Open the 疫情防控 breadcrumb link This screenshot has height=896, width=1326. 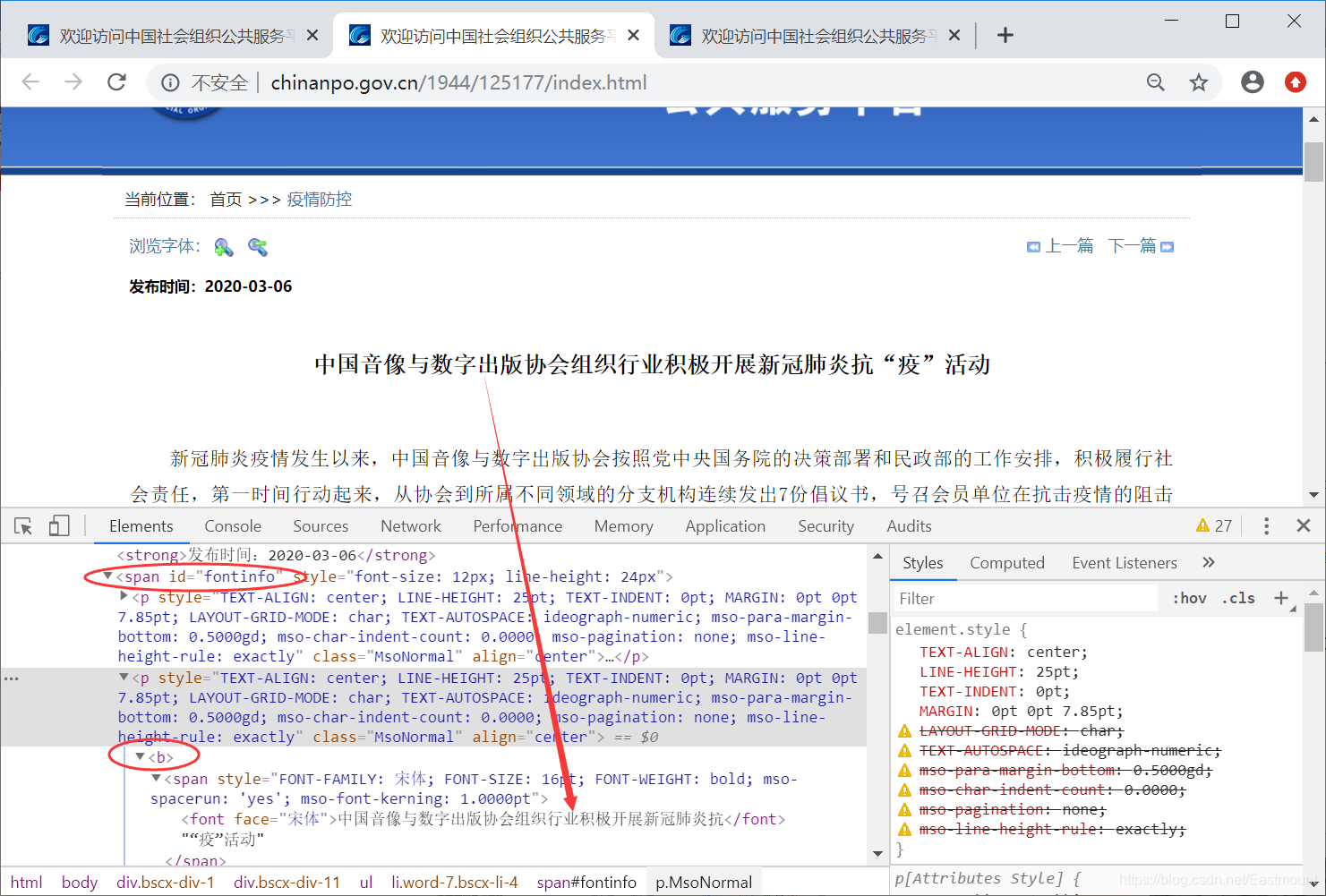click(x=320, y=200)
